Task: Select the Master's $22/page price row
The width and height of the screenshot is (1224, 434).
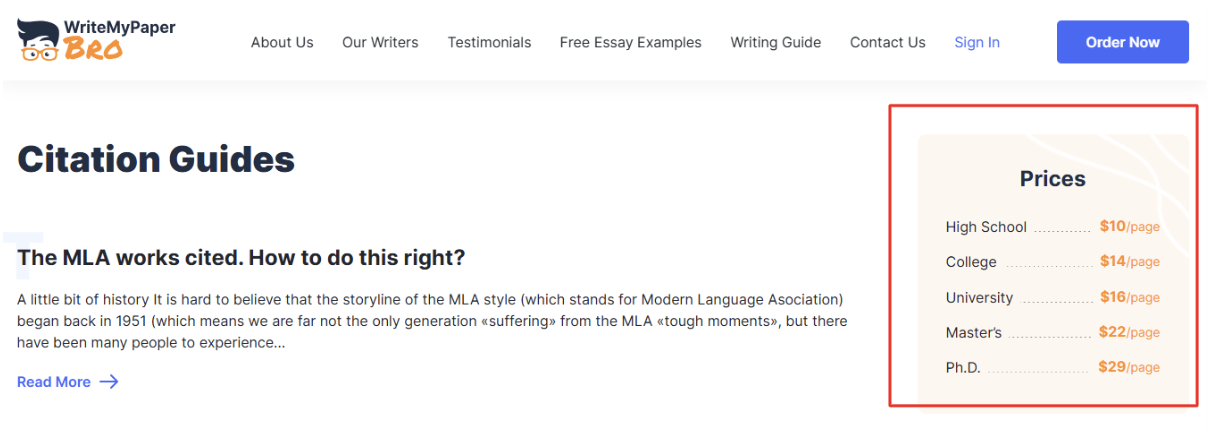Action: (x=1052, y=333)
